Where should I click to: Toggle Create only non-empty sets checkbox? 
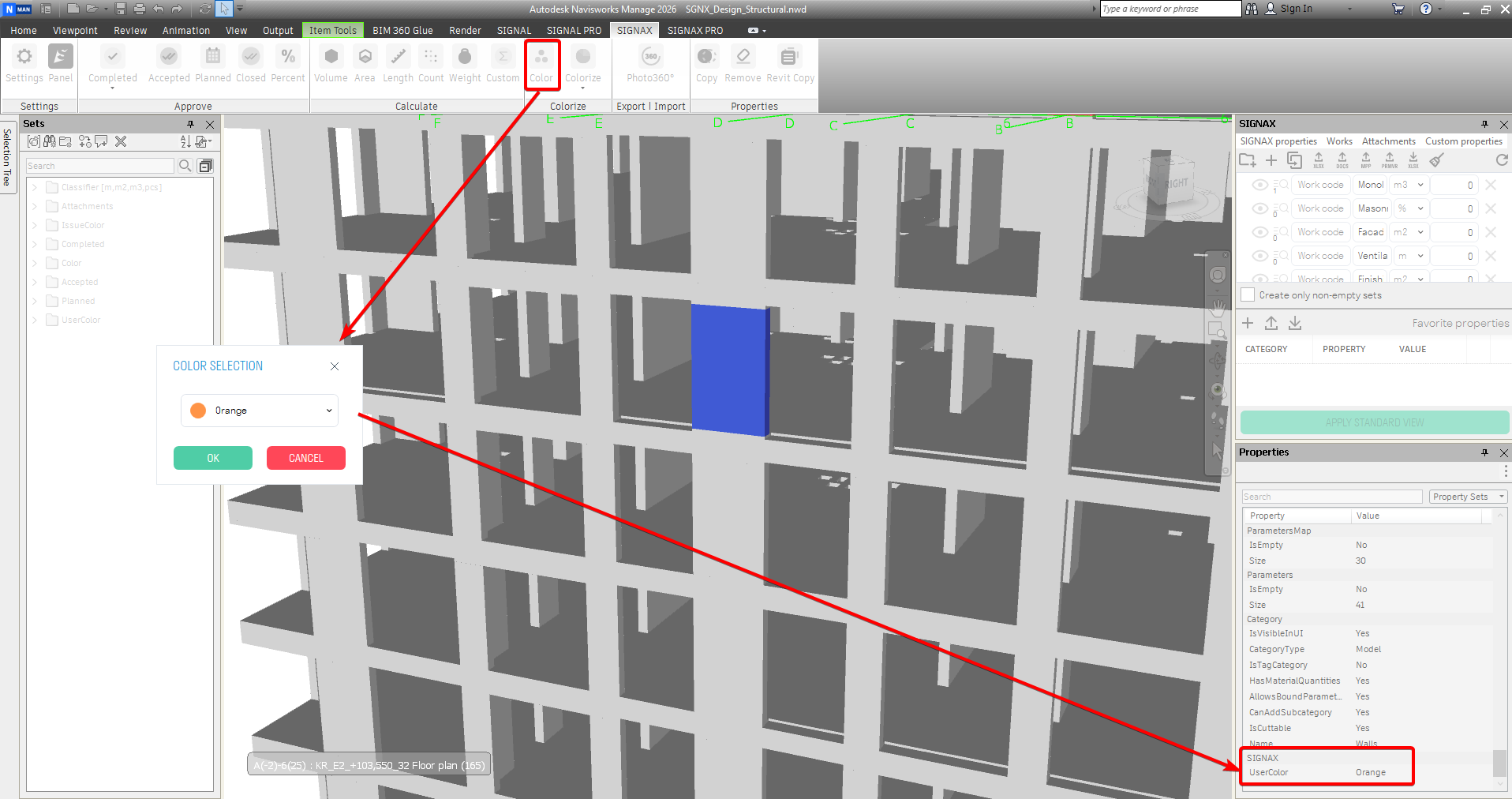tap(1248, 294)
